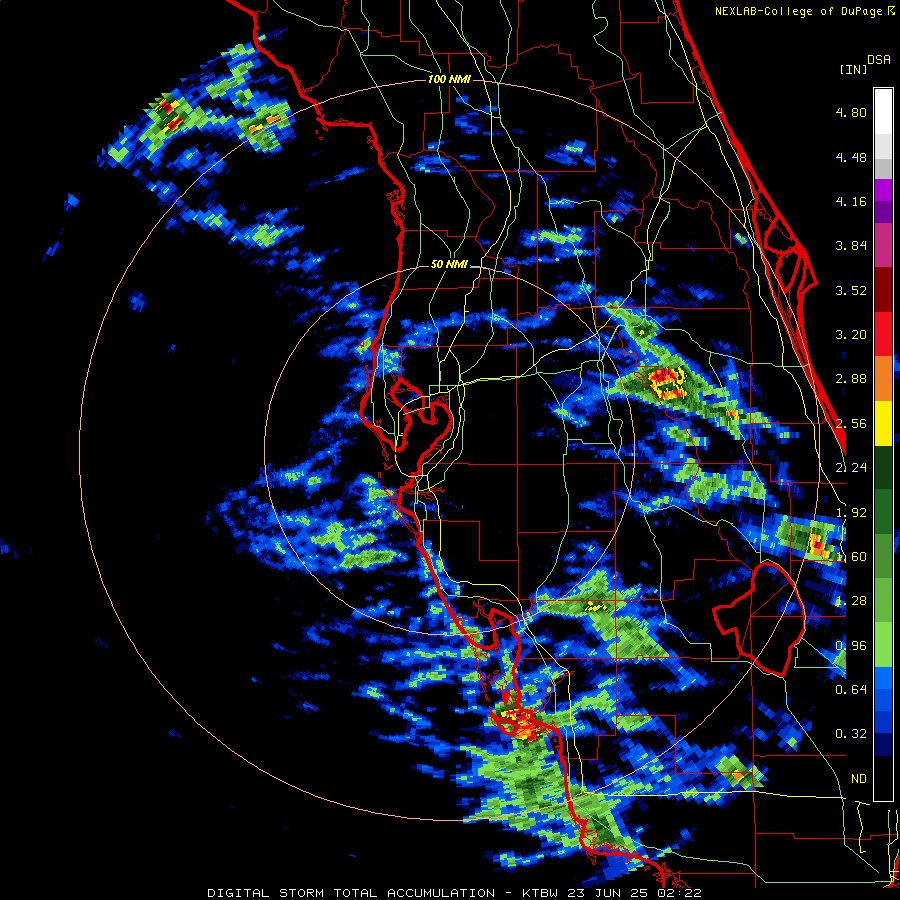Click the DSA product label
This screenshot has width=900, height=900.
tap(879, 60)
